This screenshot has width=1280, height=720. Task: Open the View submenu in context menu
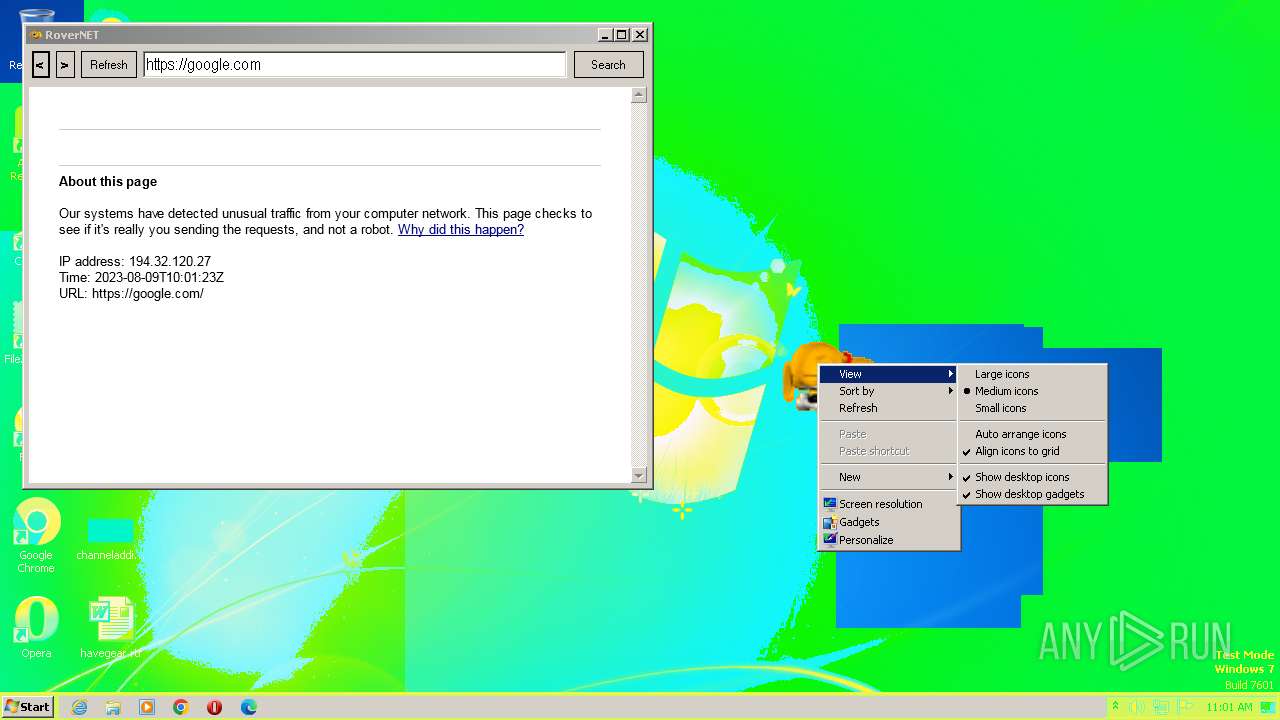pyautogui.click(x=889, y=374)
